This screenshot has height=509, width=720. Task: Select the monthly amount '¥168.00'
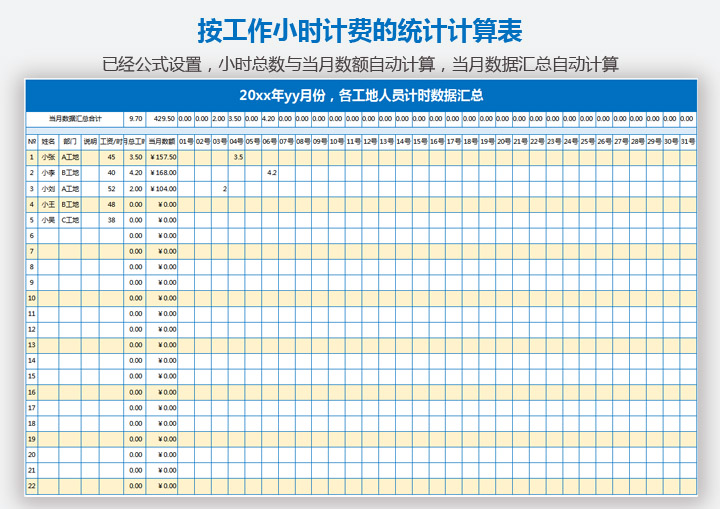click(162, 173)
